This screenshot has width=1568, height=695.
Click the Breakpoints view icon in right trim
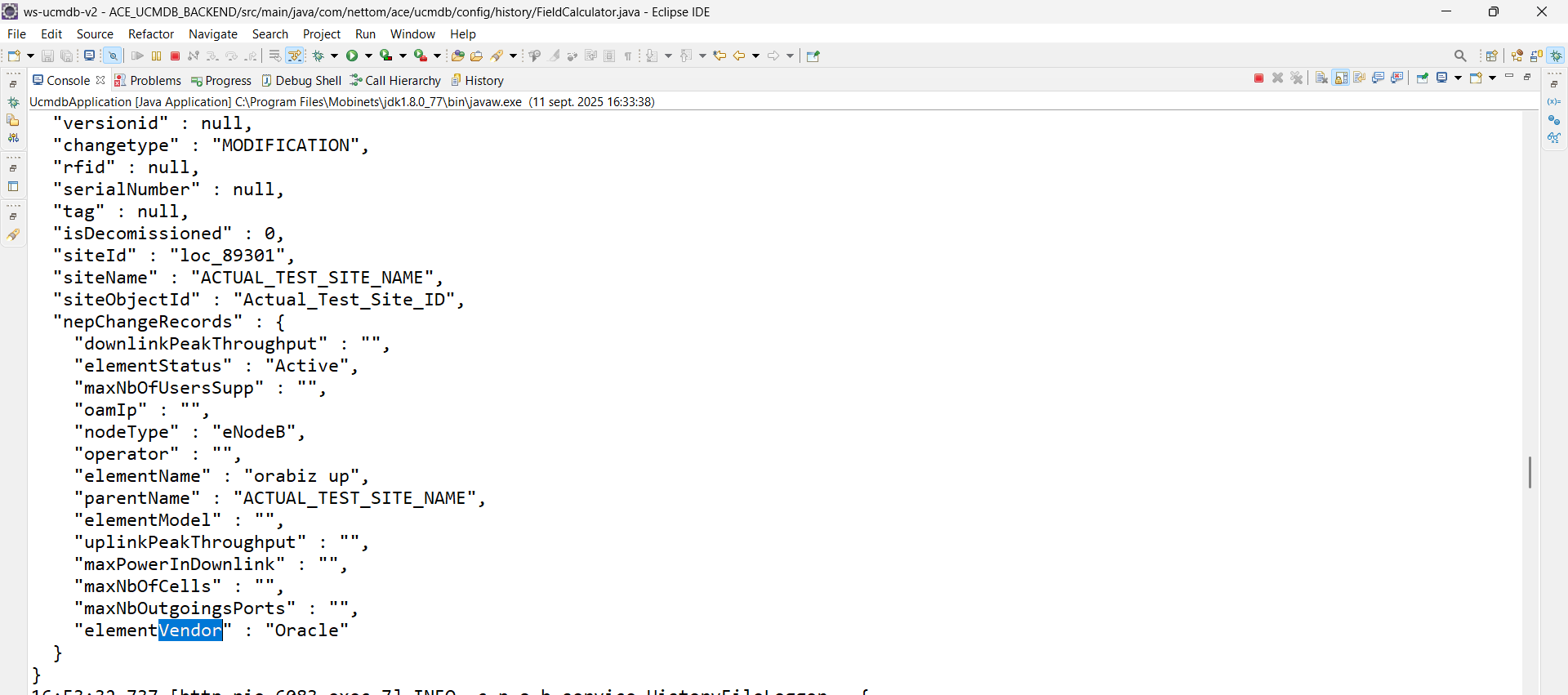click(x=1554, y=120)
